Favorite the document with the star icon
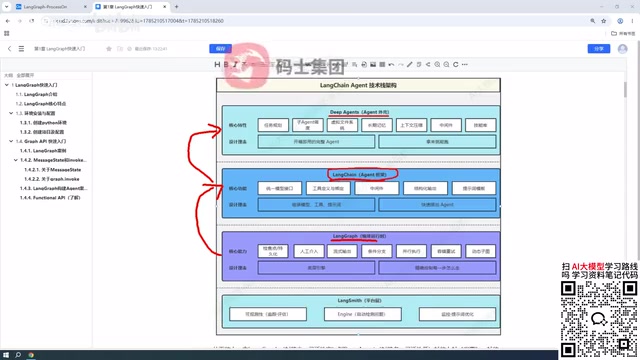The height and width of the screenshot is (360, 640). [109, 49]
